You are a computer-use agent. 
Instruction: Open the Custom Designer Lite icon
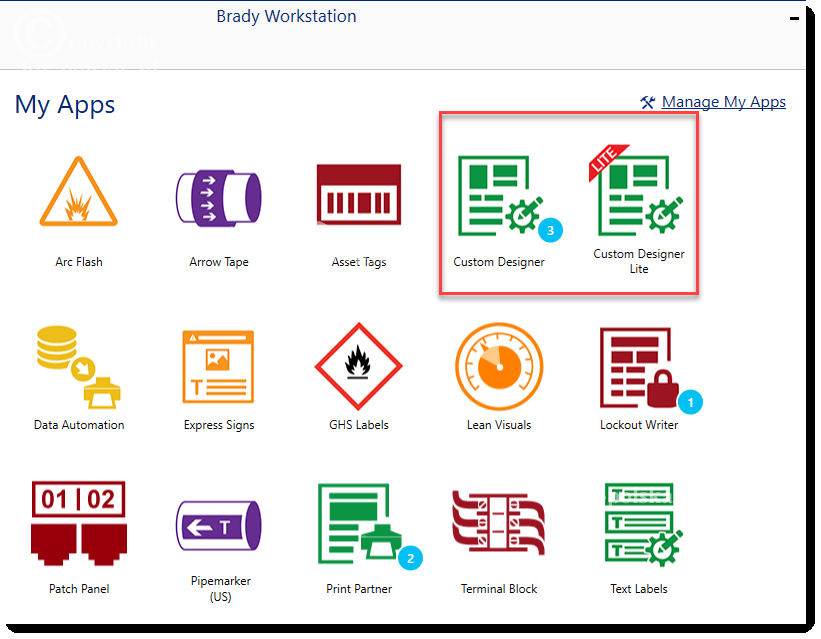(x=636, y=190)
